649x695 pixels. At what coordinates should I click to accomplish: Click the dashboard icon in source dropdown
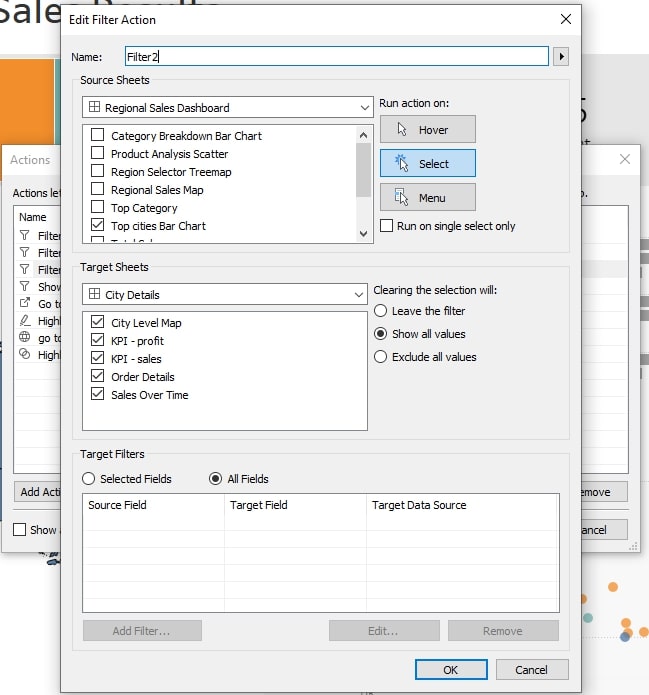(x=94, y=107)
